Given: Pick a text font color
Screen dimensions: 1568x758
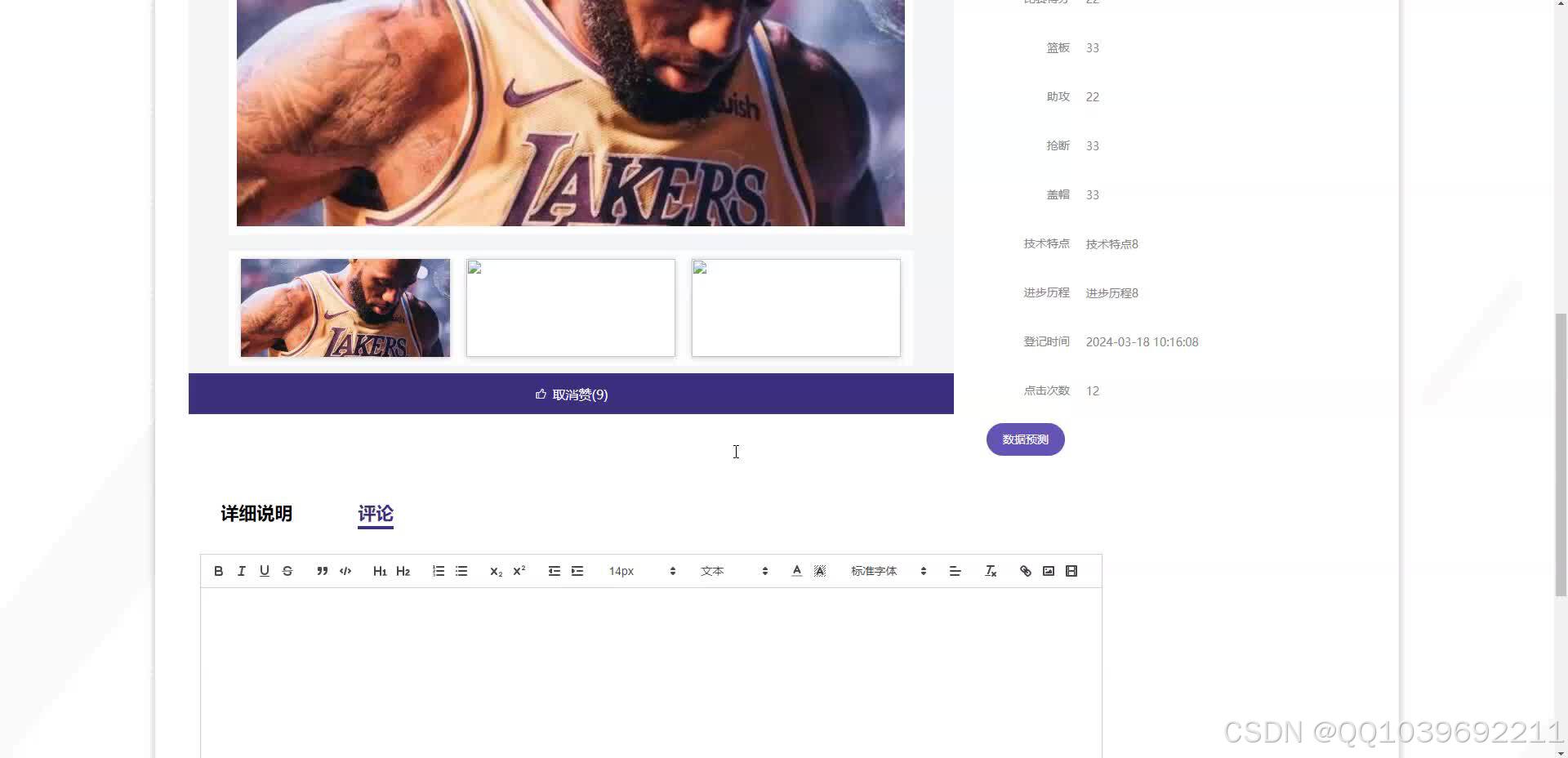Looking at the screenshot, I should (796, 571).
